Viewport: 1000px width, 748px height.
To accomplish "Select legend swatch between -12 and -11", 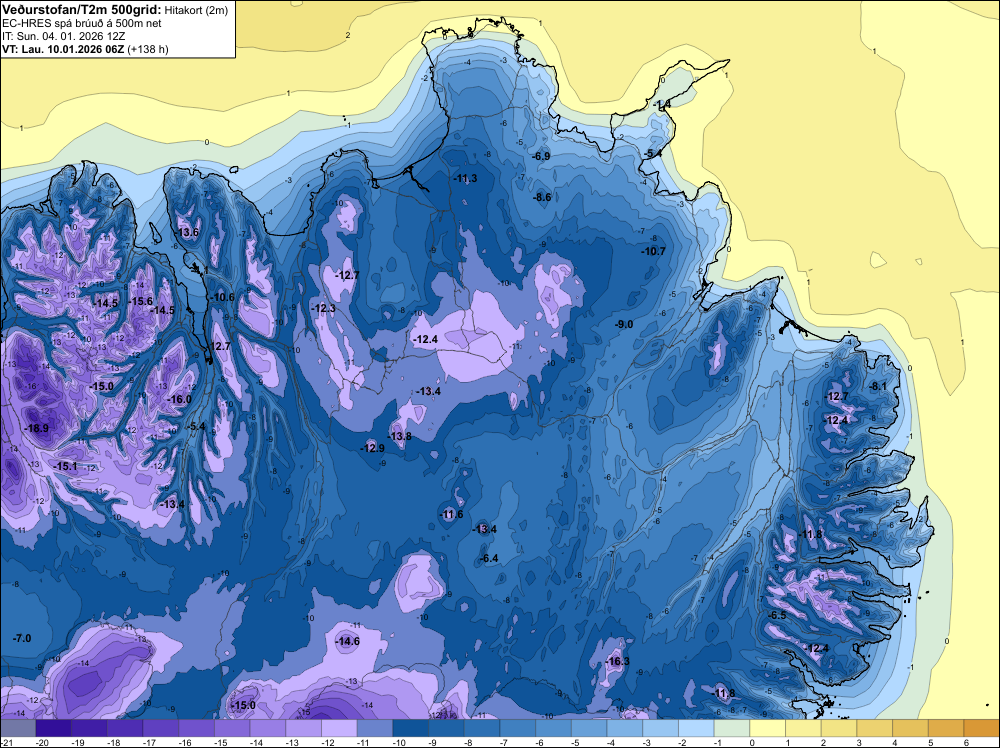I will (339, 728).
